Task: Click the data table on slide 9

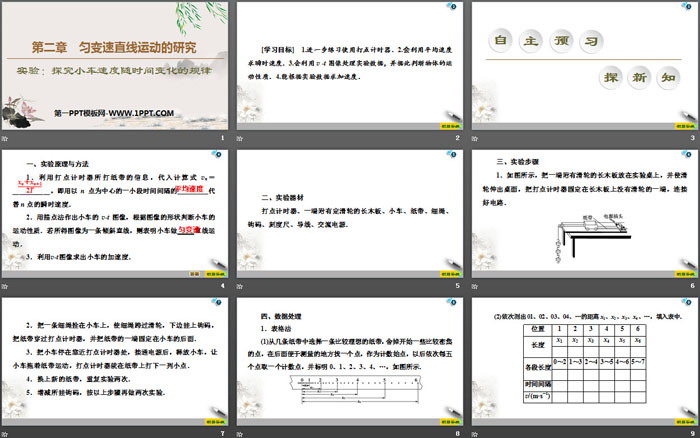Action: 584,363
